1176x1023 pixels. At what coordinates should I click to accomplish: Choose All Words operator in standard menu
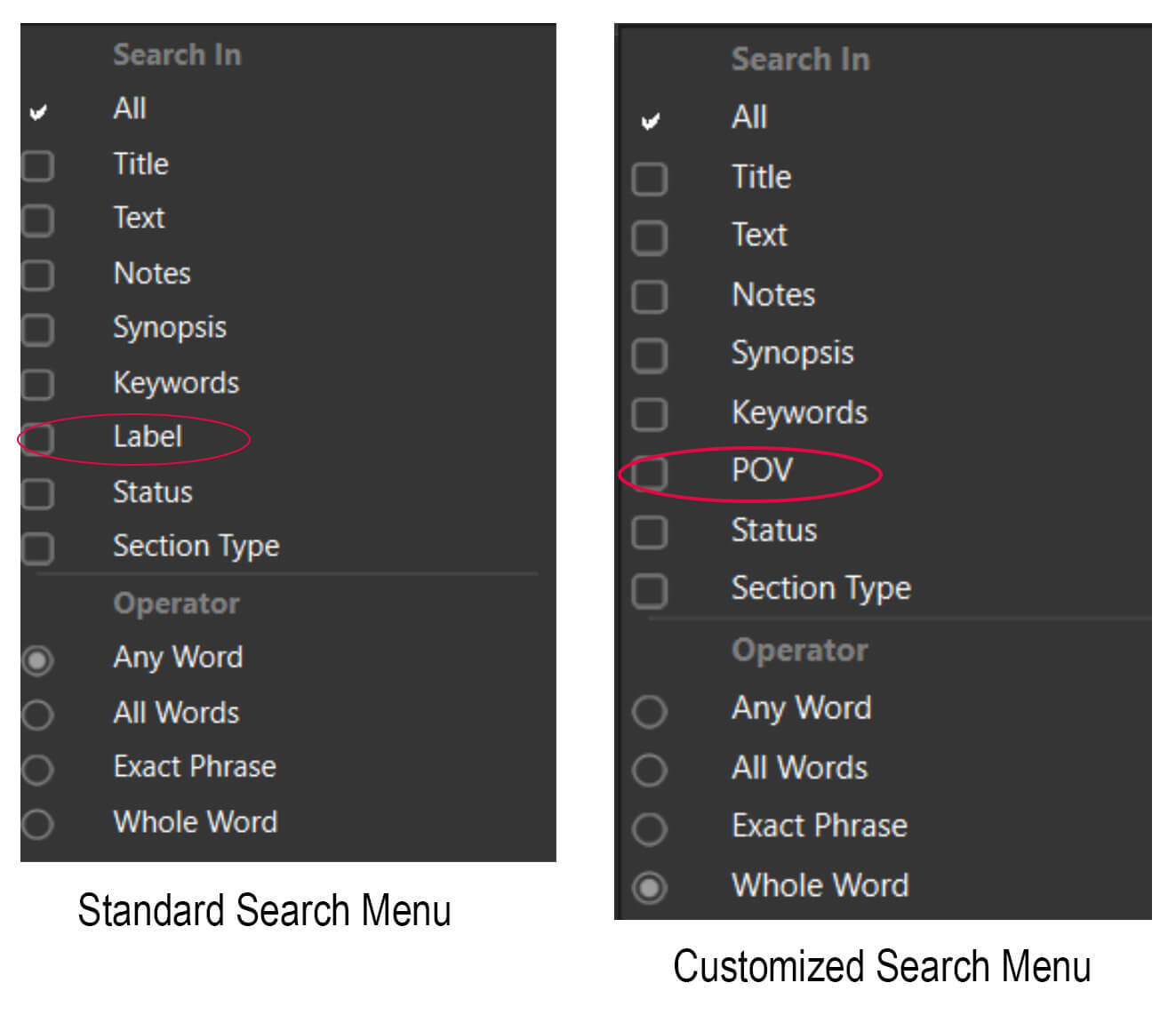(x=38, y=714)
